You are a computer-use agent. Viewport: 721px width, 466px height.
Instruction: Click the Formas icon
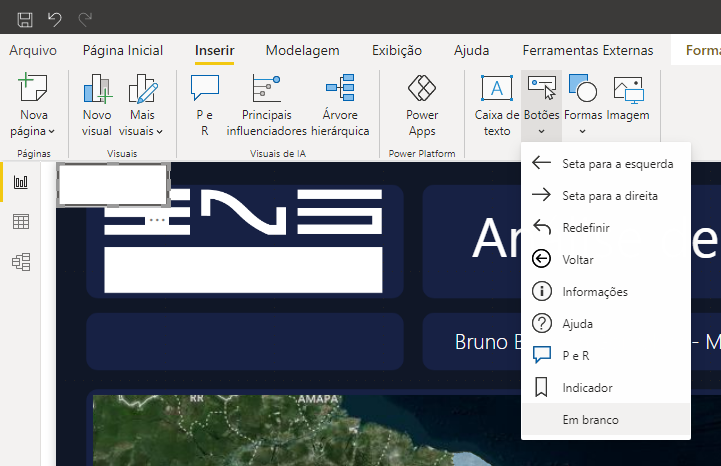pyautogui.click(x=583, y=88)
